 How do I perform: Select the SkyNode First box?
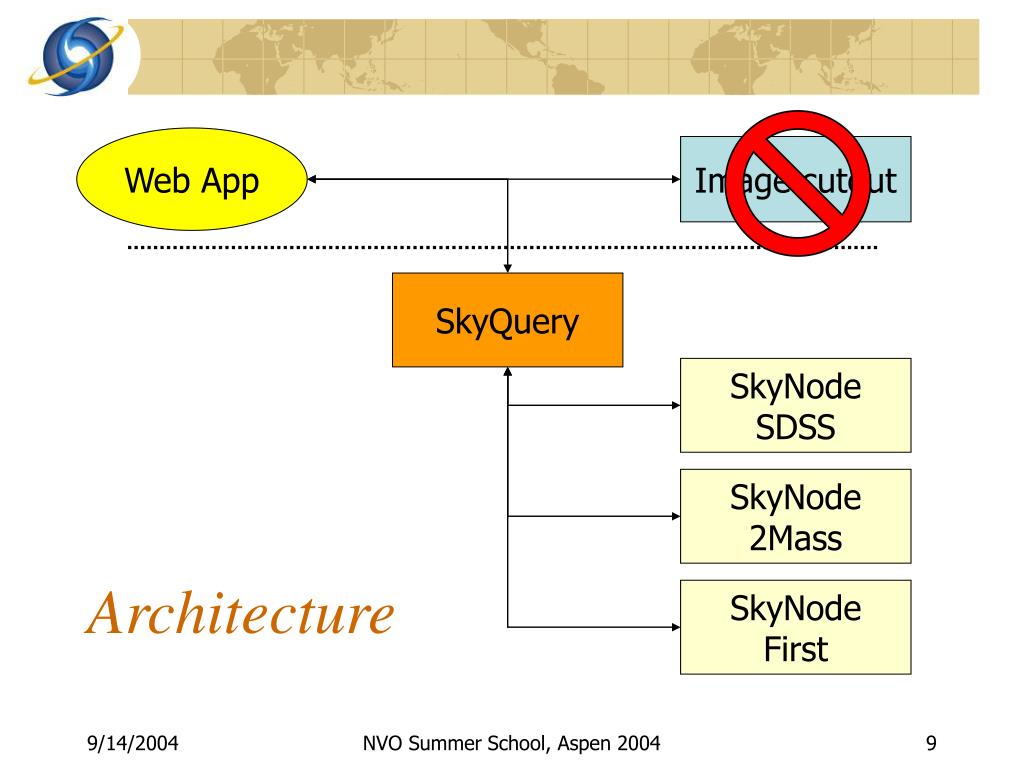coord(795,627)
